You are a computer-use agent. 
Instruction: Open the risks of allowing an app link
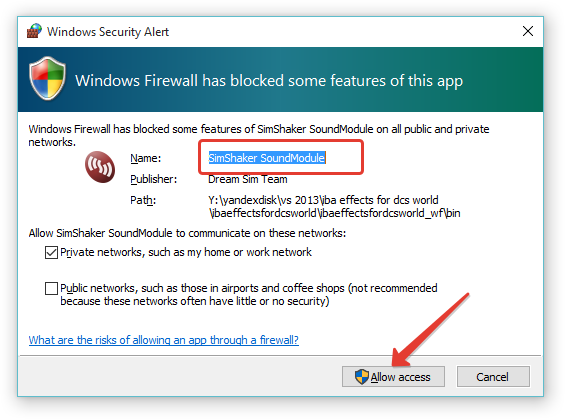pyautogui.click(x=164, y=340)
